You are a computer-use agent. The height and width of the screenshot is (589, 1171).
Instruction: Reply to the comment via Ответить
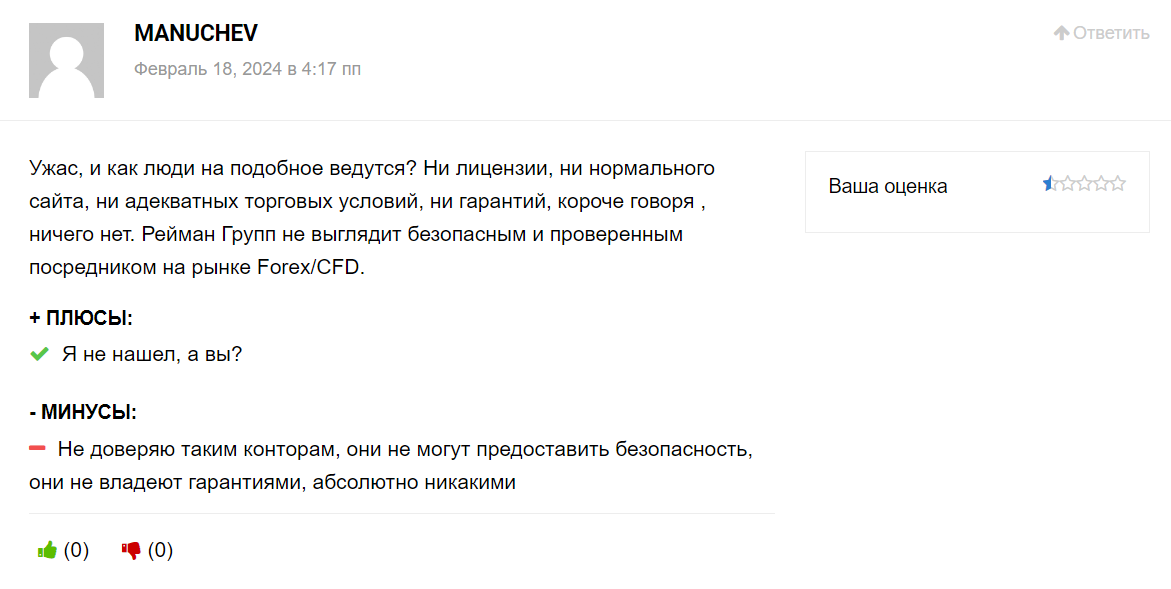(1111, 33)
